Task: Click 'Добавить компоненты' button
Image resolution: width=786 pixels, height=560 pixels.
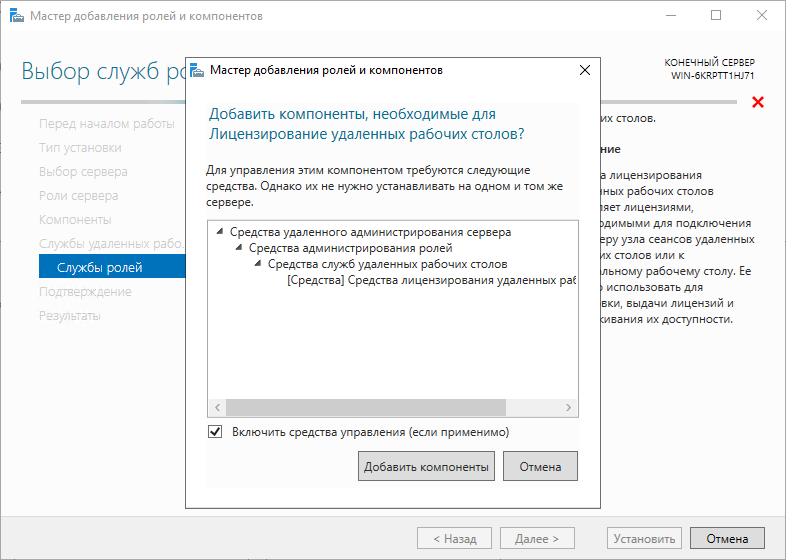Action: pyautogui.click(x=426, y=466)
